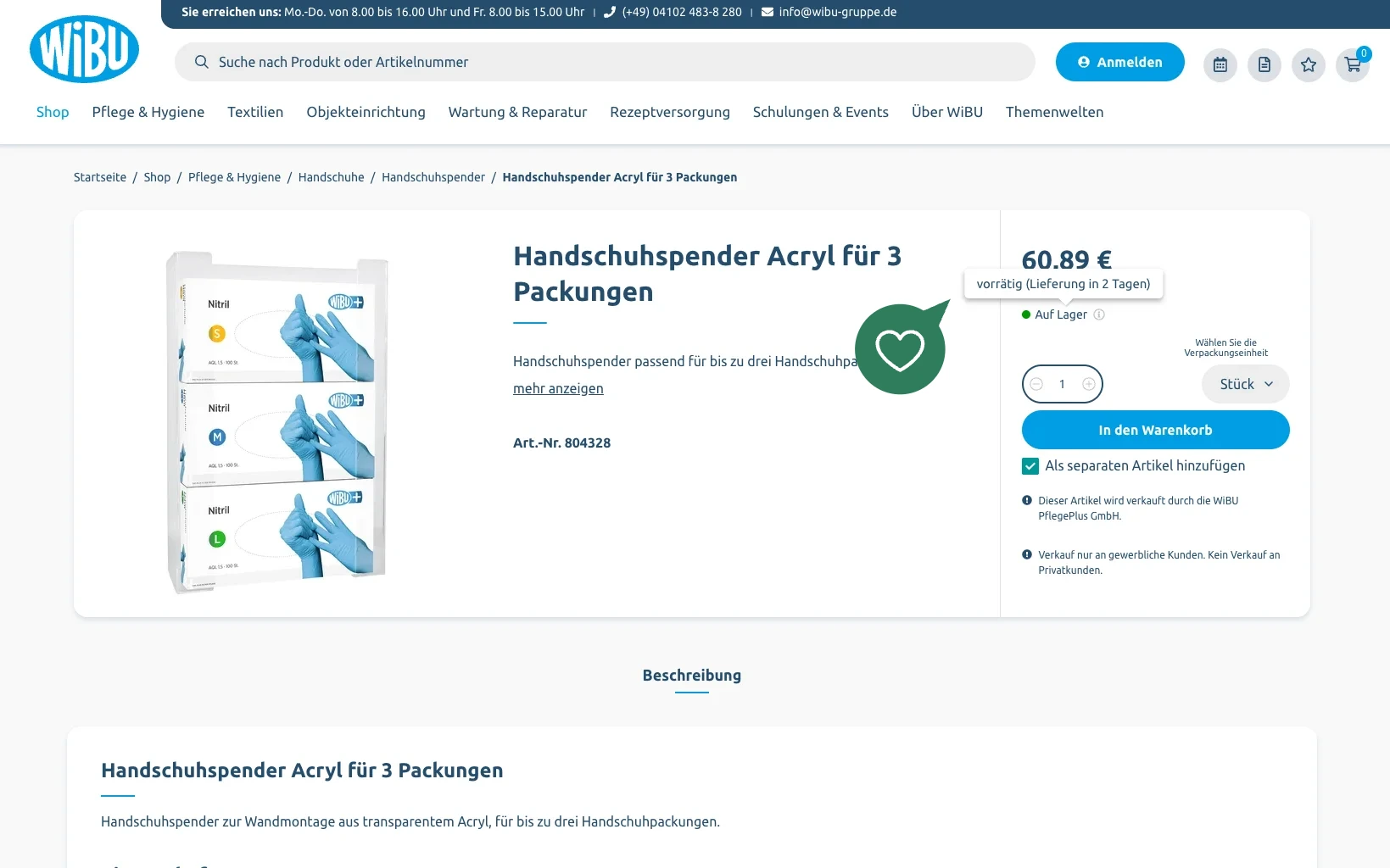Click 'Art.-Nr. 804328' text

click(x=561, y=442)
